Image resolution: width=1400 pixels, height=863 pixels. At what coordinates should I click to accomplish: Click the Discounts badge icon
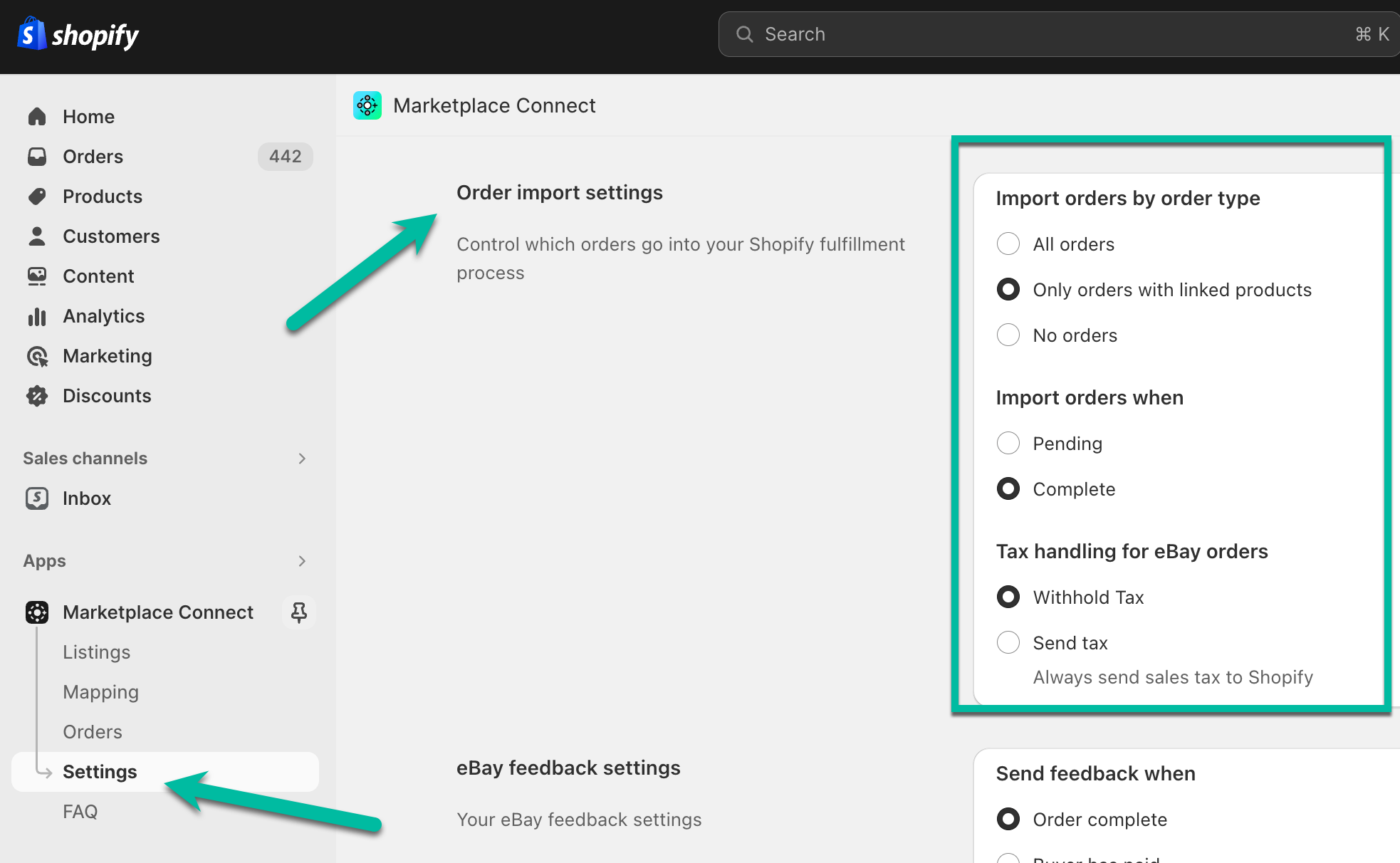[x=37, y=395]
